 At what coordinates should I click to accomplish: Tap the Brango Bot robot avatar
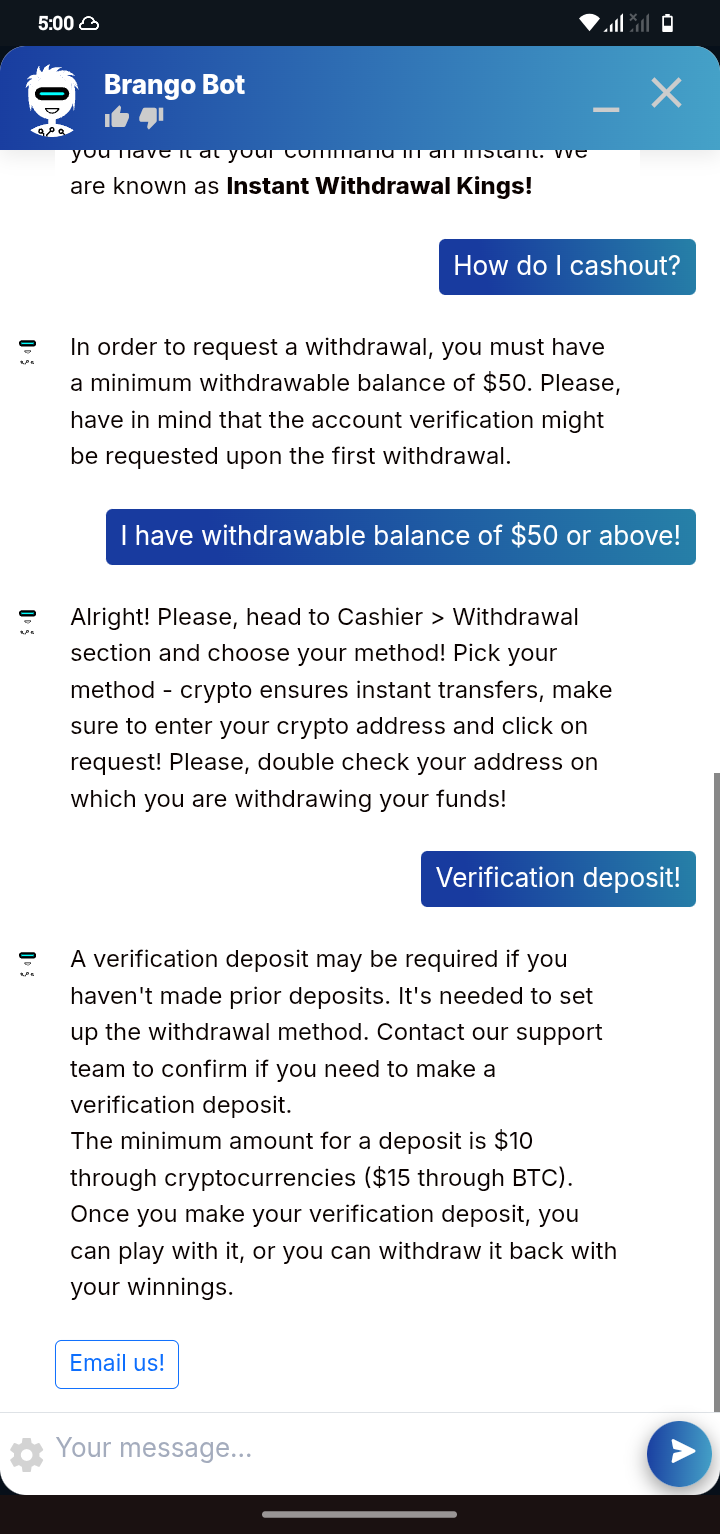tap(51, 100)
